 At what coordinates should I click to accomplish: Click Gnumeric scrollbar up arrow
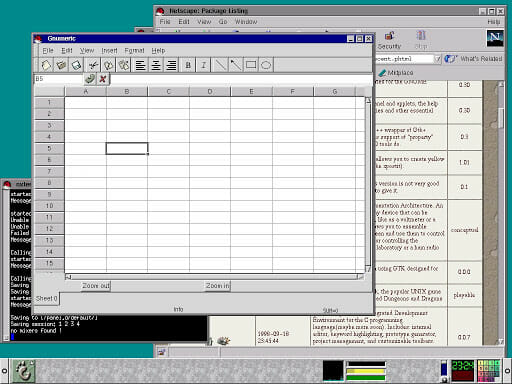[x=368, y=100]
